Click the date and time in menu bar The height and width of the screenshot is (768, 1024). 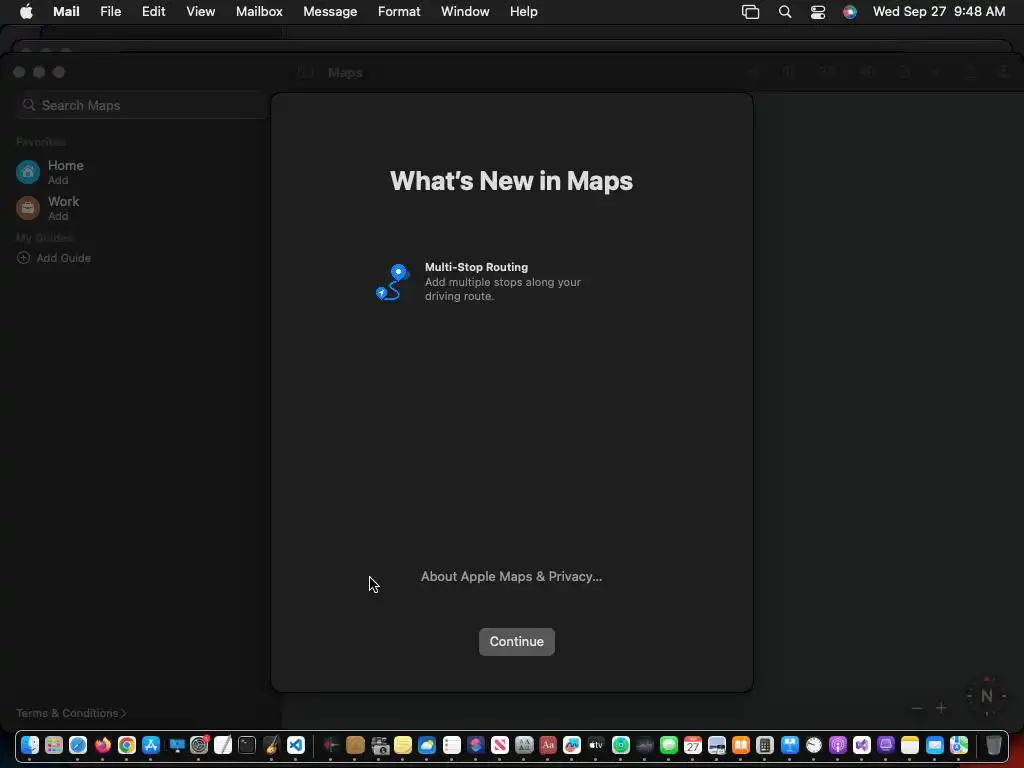tap(939, 11)
